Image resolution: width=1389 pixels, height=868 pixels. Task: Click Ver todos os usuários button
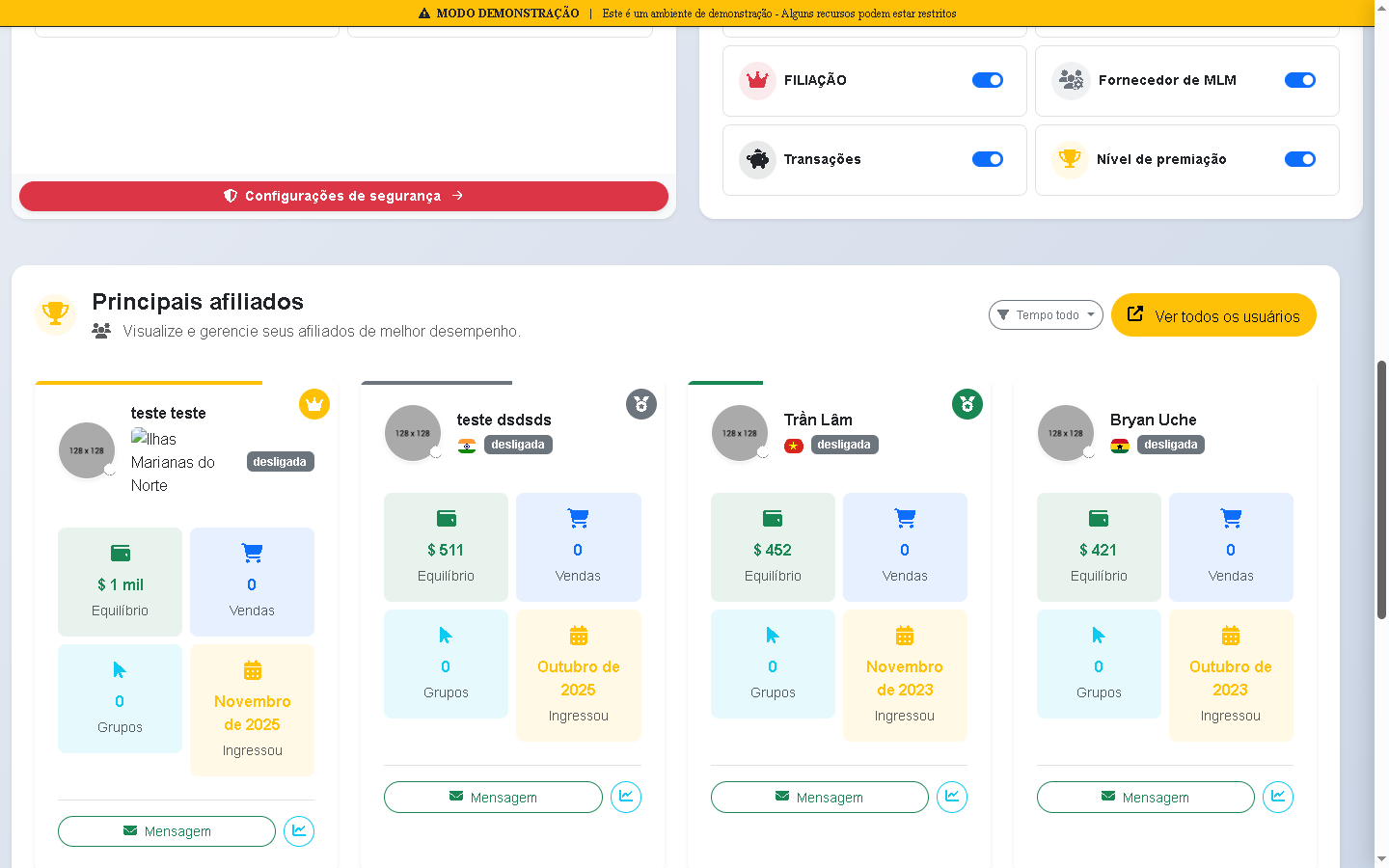tap(1213, 315)
